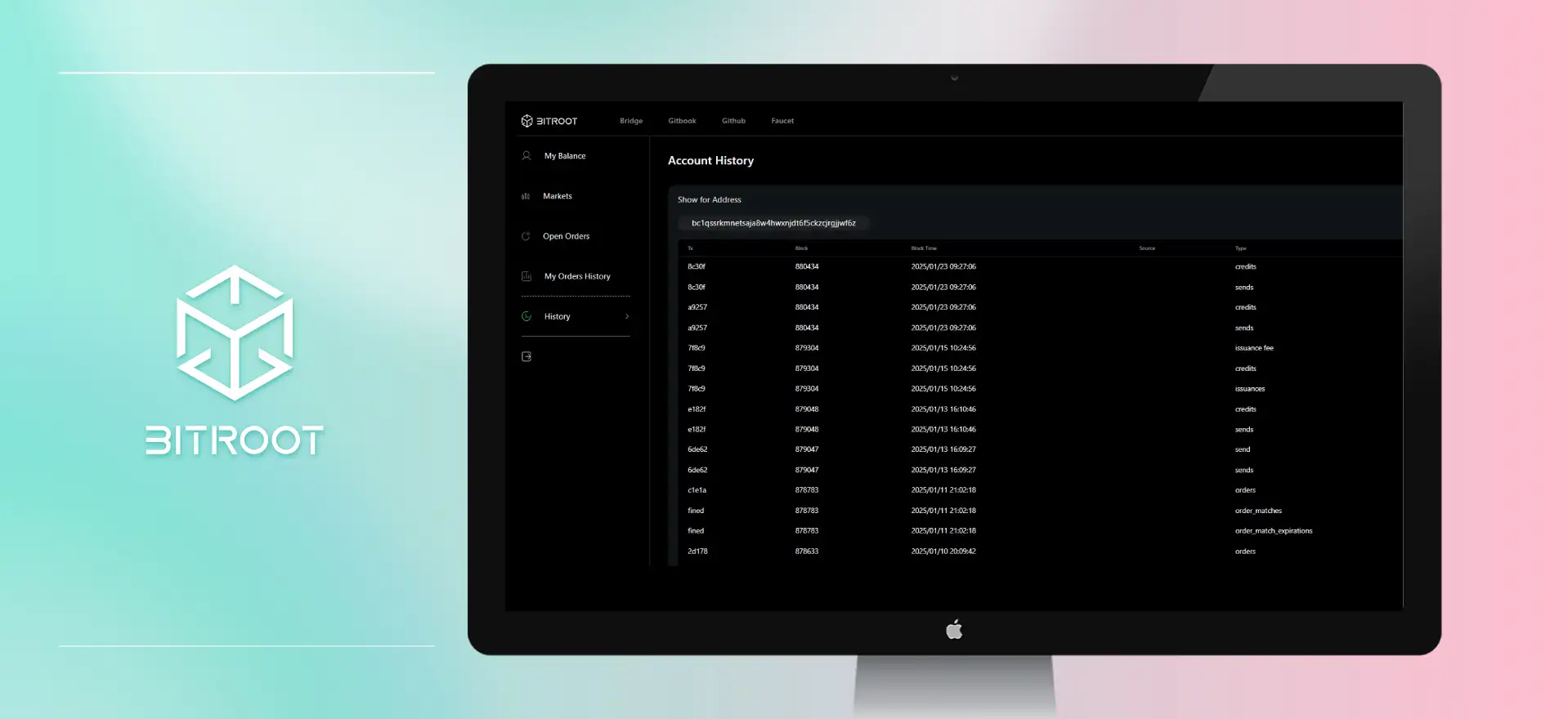Click the Bitroot cube logo in header
Image resolution: width=1568 pixels, height=719 pixels.
pyautogui.click(x=526, y=121)
